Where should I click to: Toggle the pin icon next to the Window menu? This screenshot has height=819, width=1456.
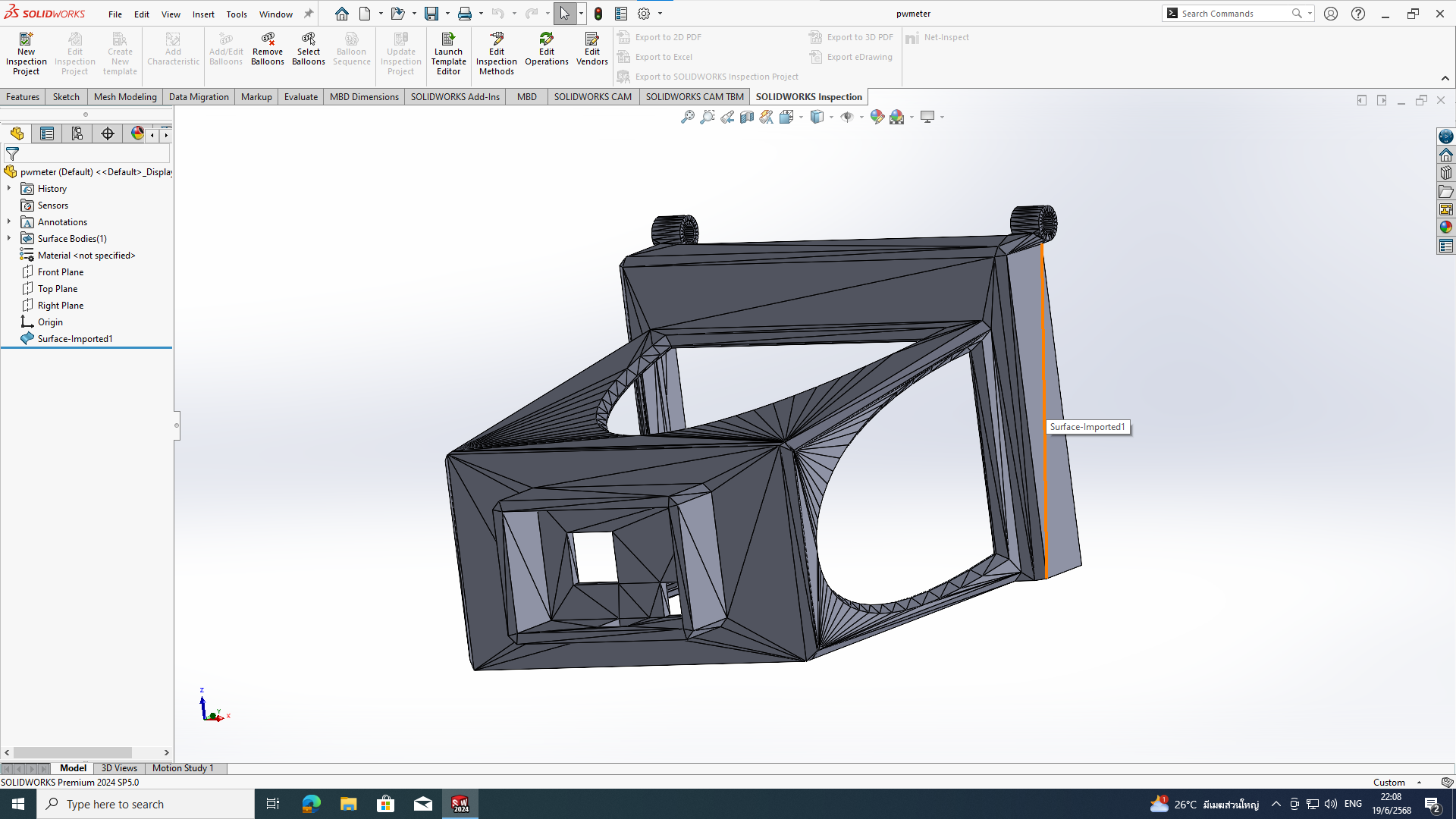(x=309, y=14)
